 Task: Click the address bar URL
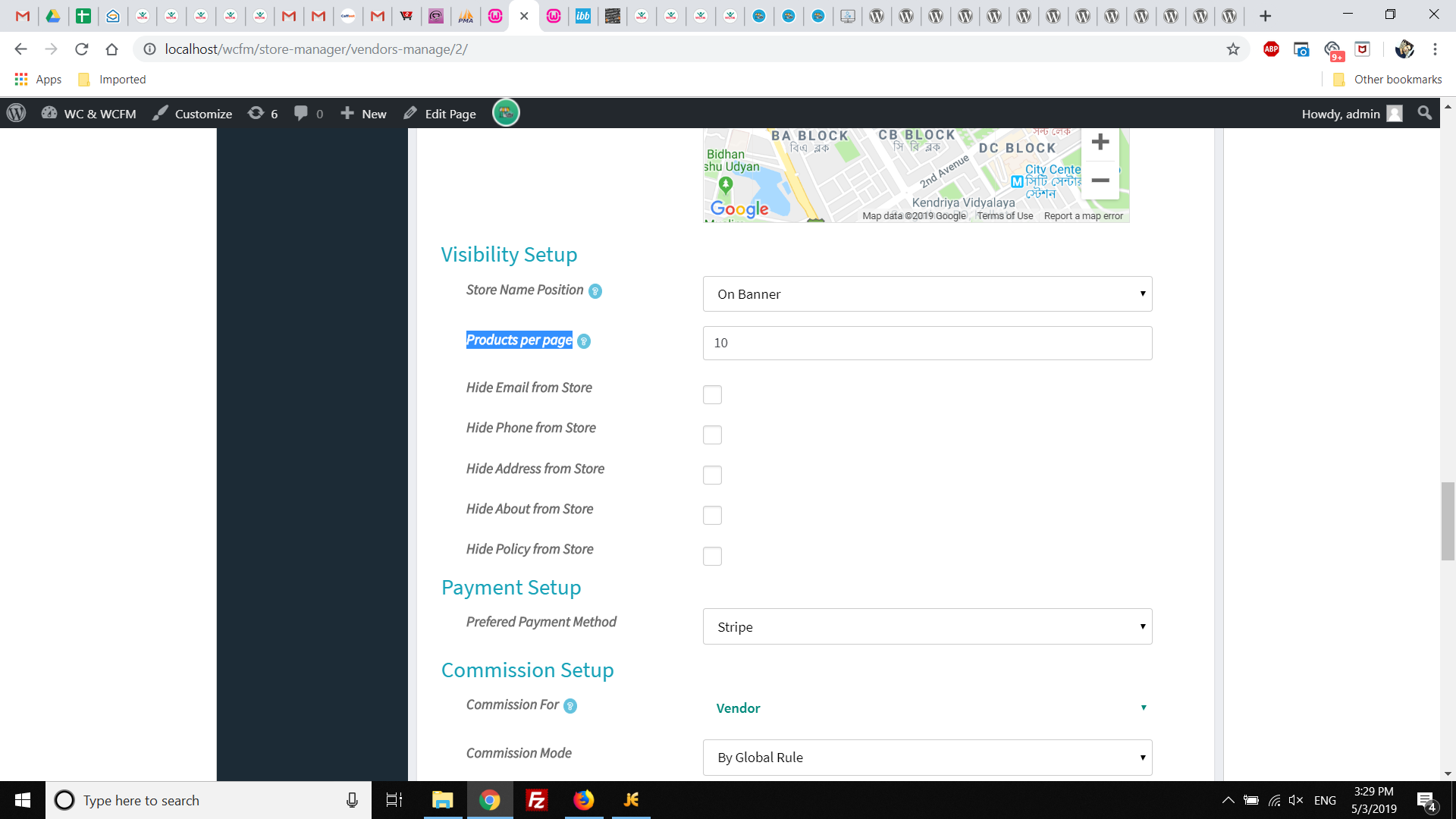(x=316, y=49)
